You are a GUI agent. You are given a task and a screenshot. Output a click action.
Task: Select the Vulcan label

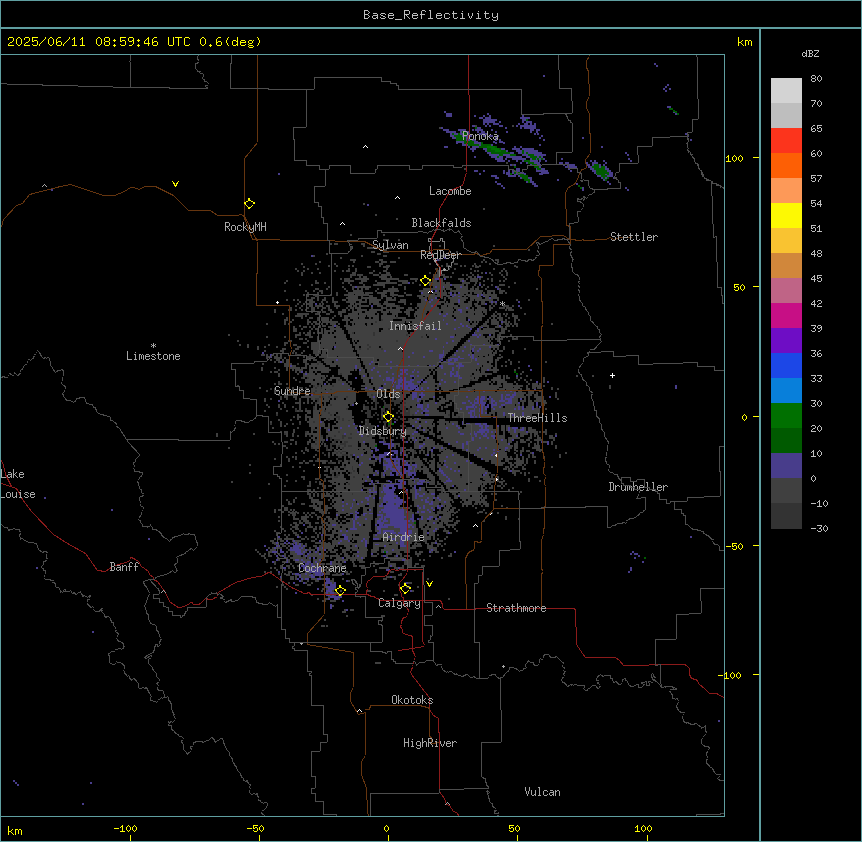click(x=543, y=792)
